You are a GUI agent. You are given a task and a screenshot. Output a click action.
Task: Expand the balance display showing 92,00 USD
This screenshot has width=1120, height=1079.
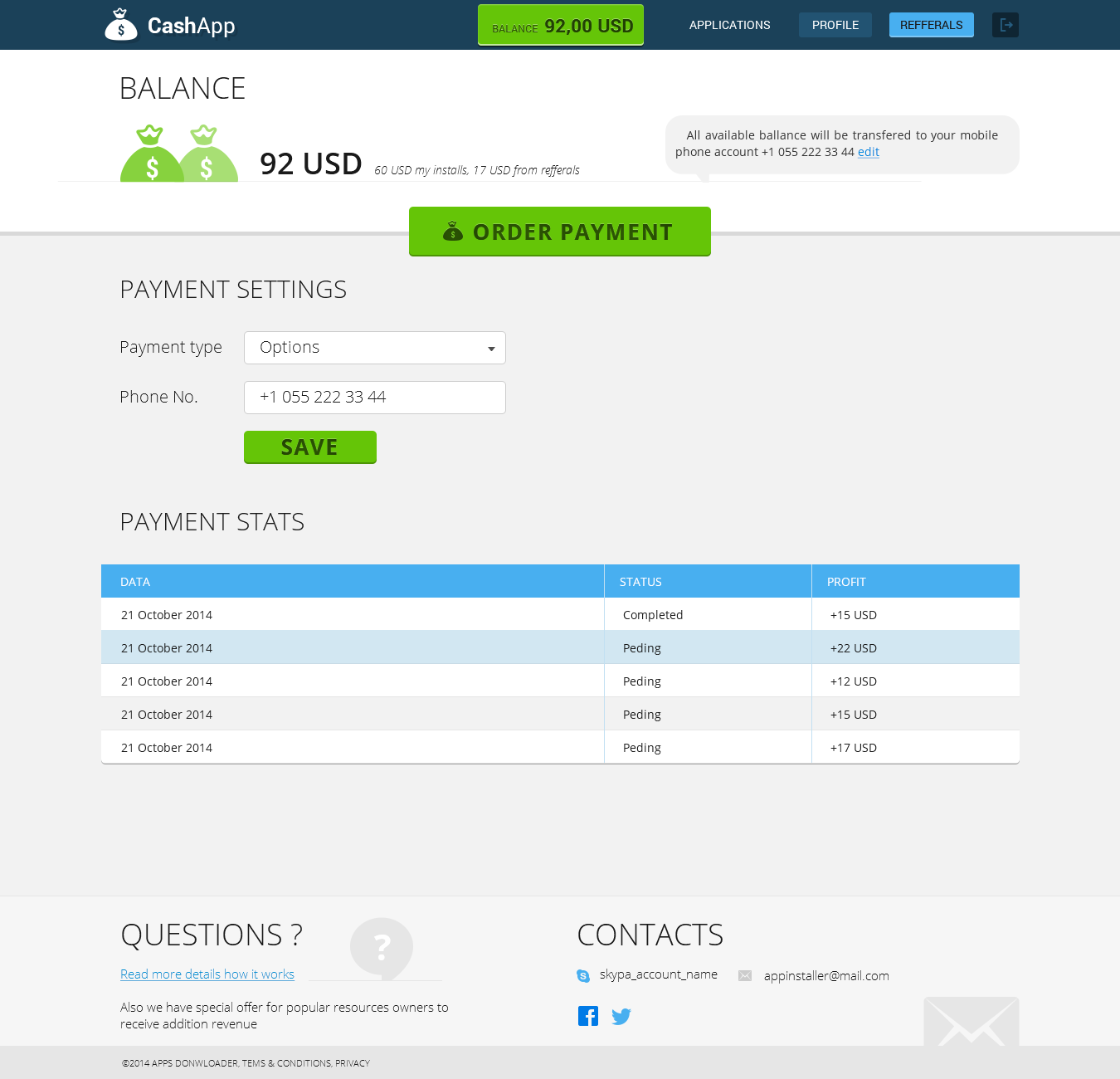click(x=560, y=25)
